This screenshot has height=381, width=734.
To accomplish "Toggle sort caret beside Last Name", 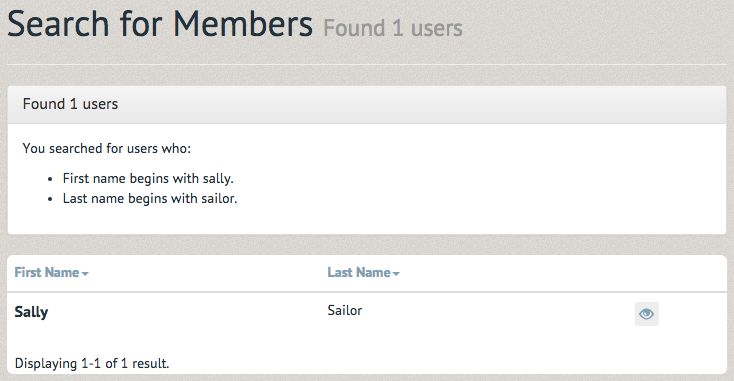I will click(396, 274).
